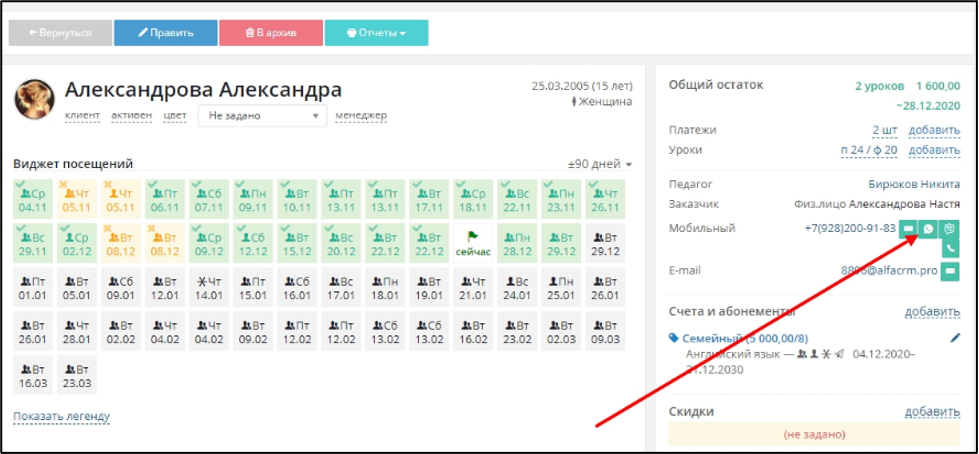Click the Viber icon beside the phone number
Image resolution: width=979 pixels, height=454 pixels.
click(x=949, y=229)
